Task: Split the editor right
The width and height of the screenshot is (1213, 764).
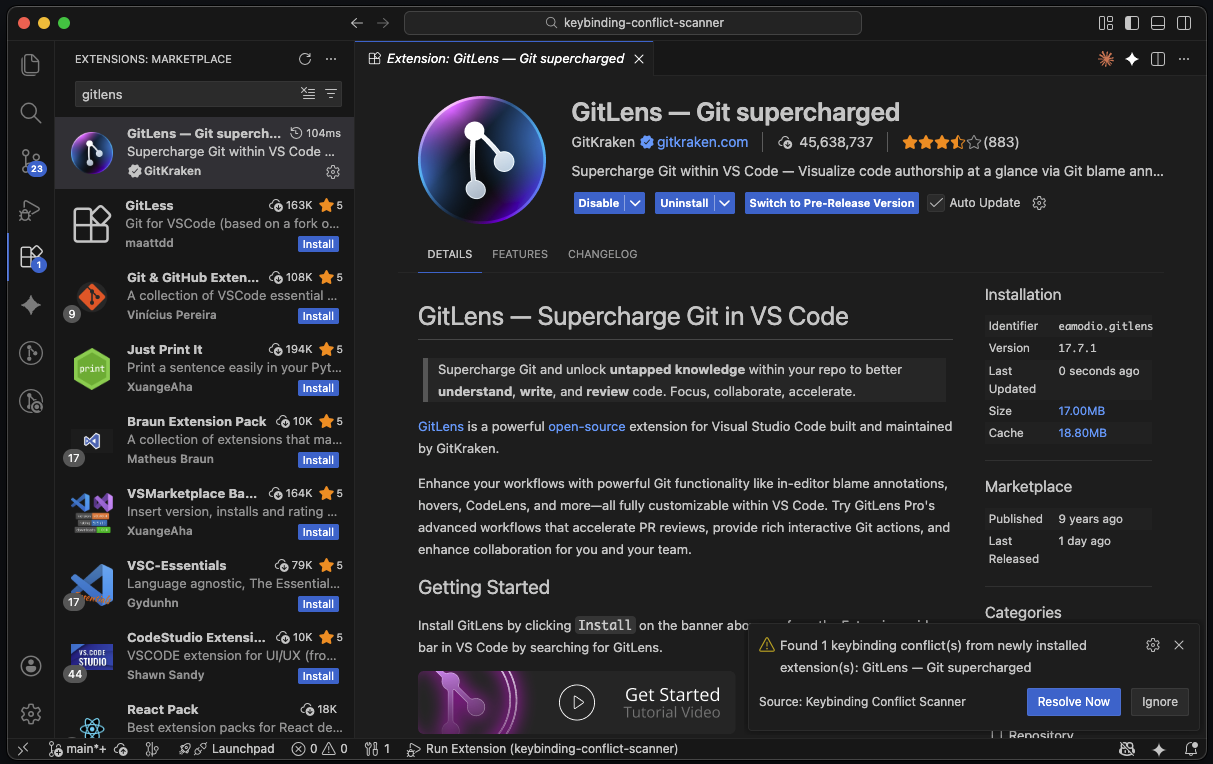Action: (x=1158, y=59)
